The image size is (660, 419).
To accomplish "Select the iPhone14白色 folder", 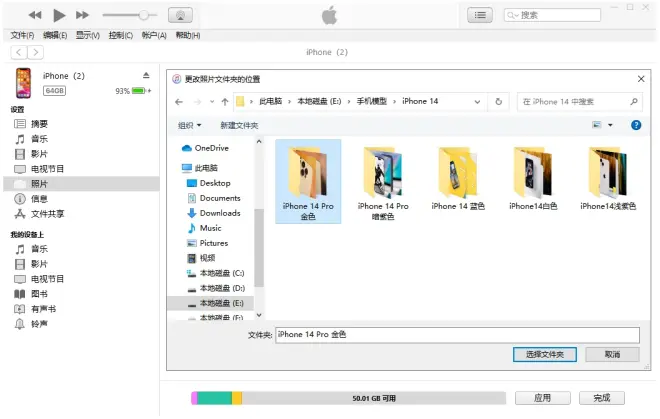I will click(x=533, y=179).
